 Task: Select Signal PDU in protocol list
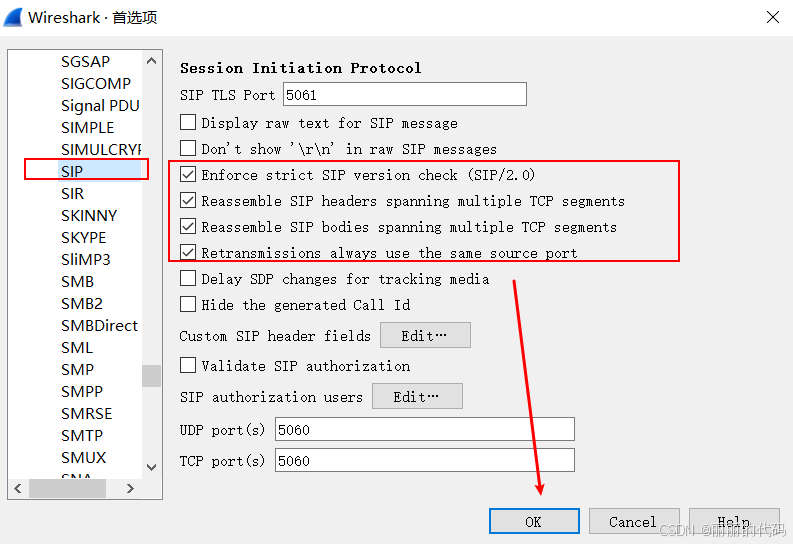coord(100,106)
